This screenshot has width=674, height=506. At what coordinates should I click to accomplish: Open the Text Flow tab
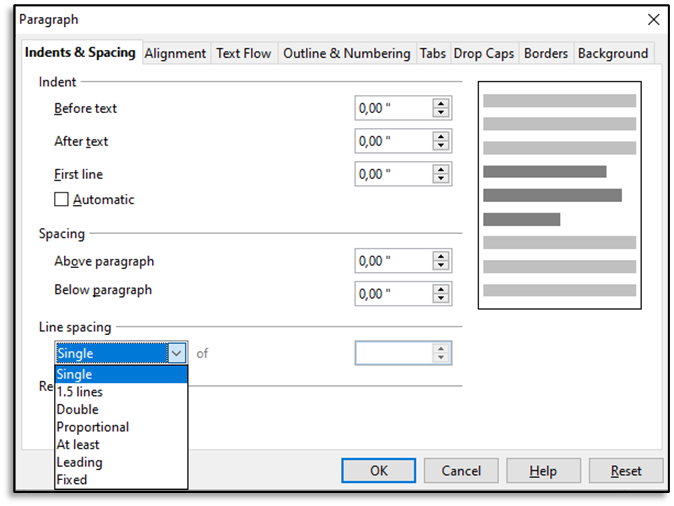pos(244,53)
